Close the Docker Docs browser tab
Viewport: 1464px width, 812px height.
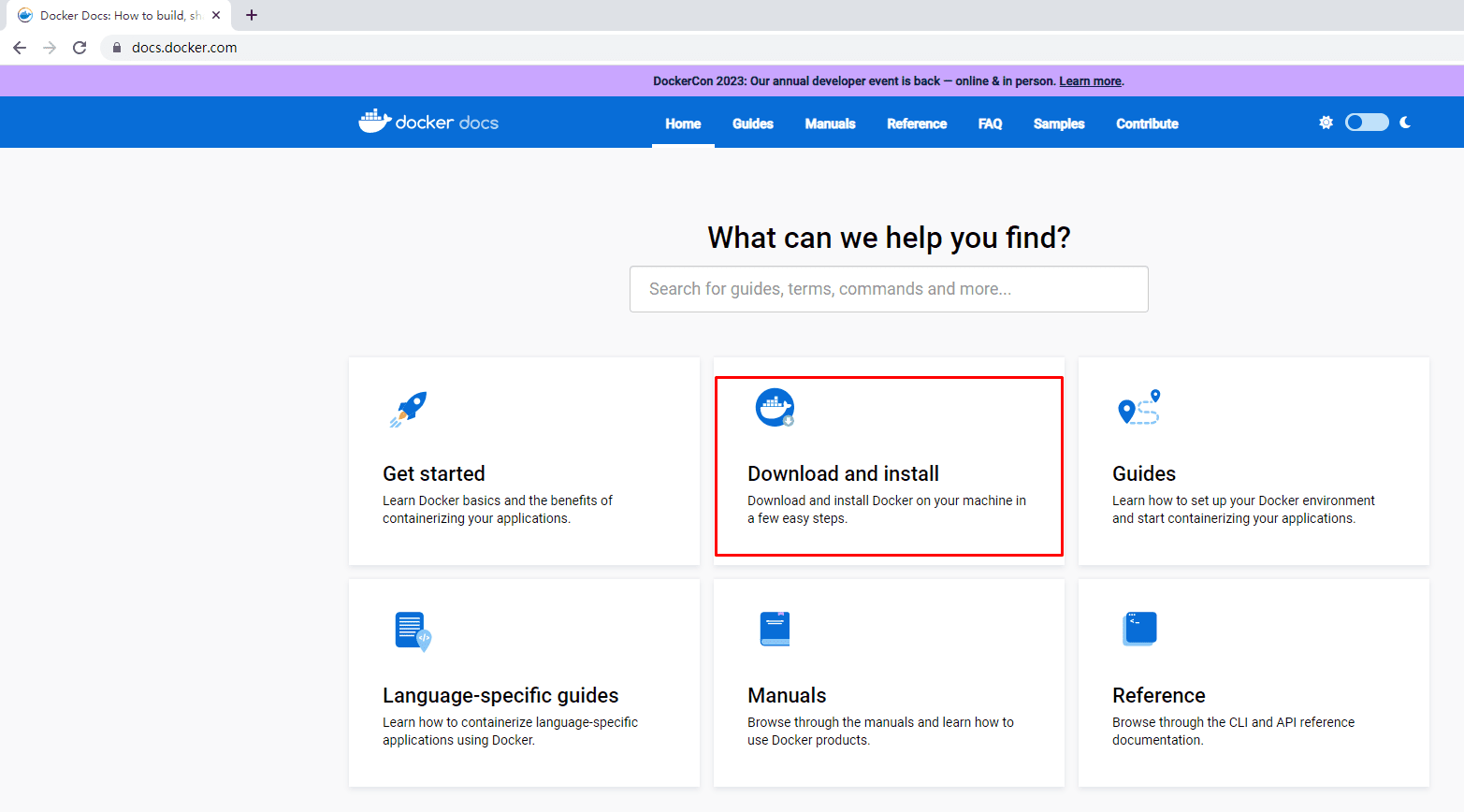216,15
